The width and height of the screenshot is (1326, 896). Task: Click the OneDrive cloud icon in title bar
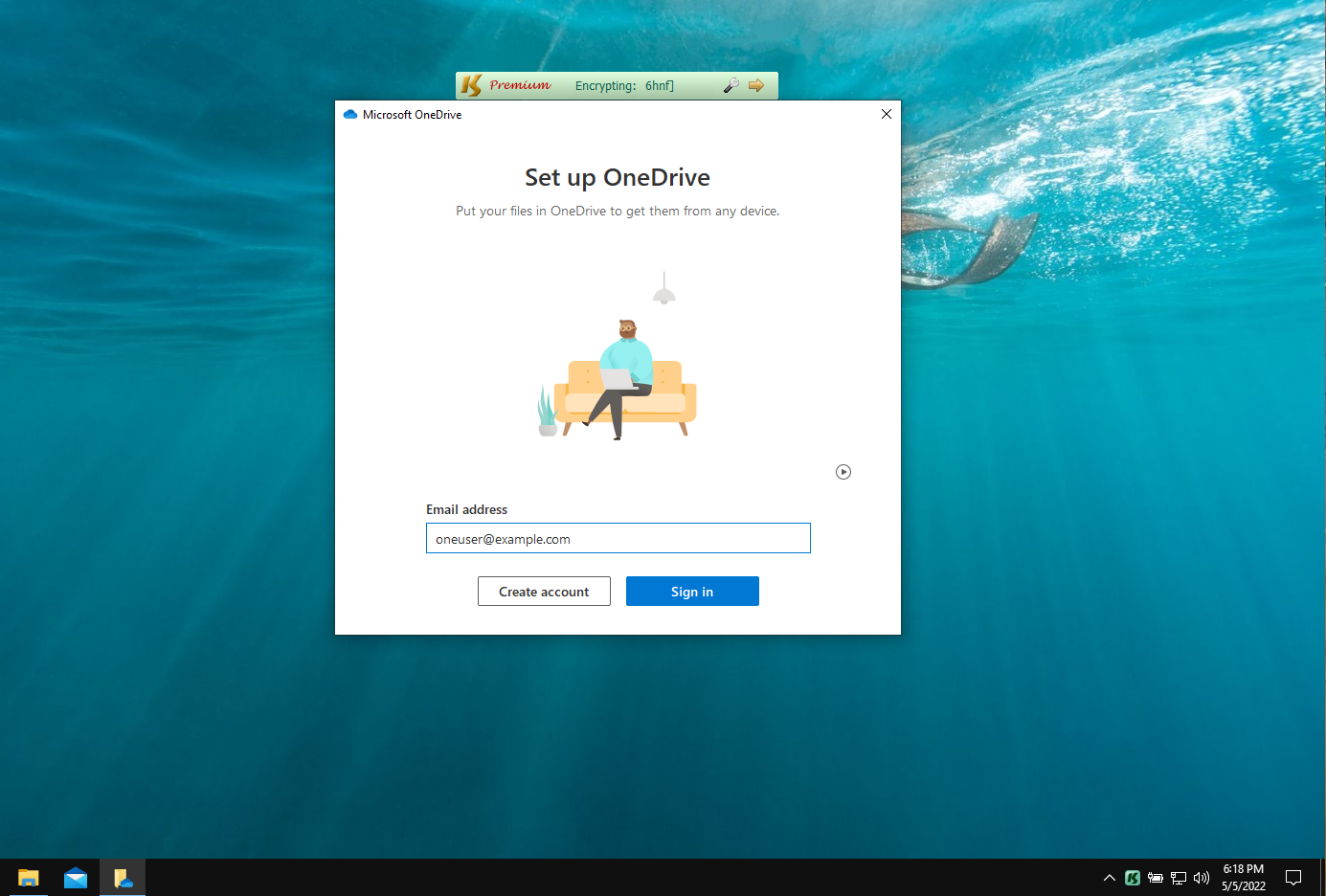350,114
